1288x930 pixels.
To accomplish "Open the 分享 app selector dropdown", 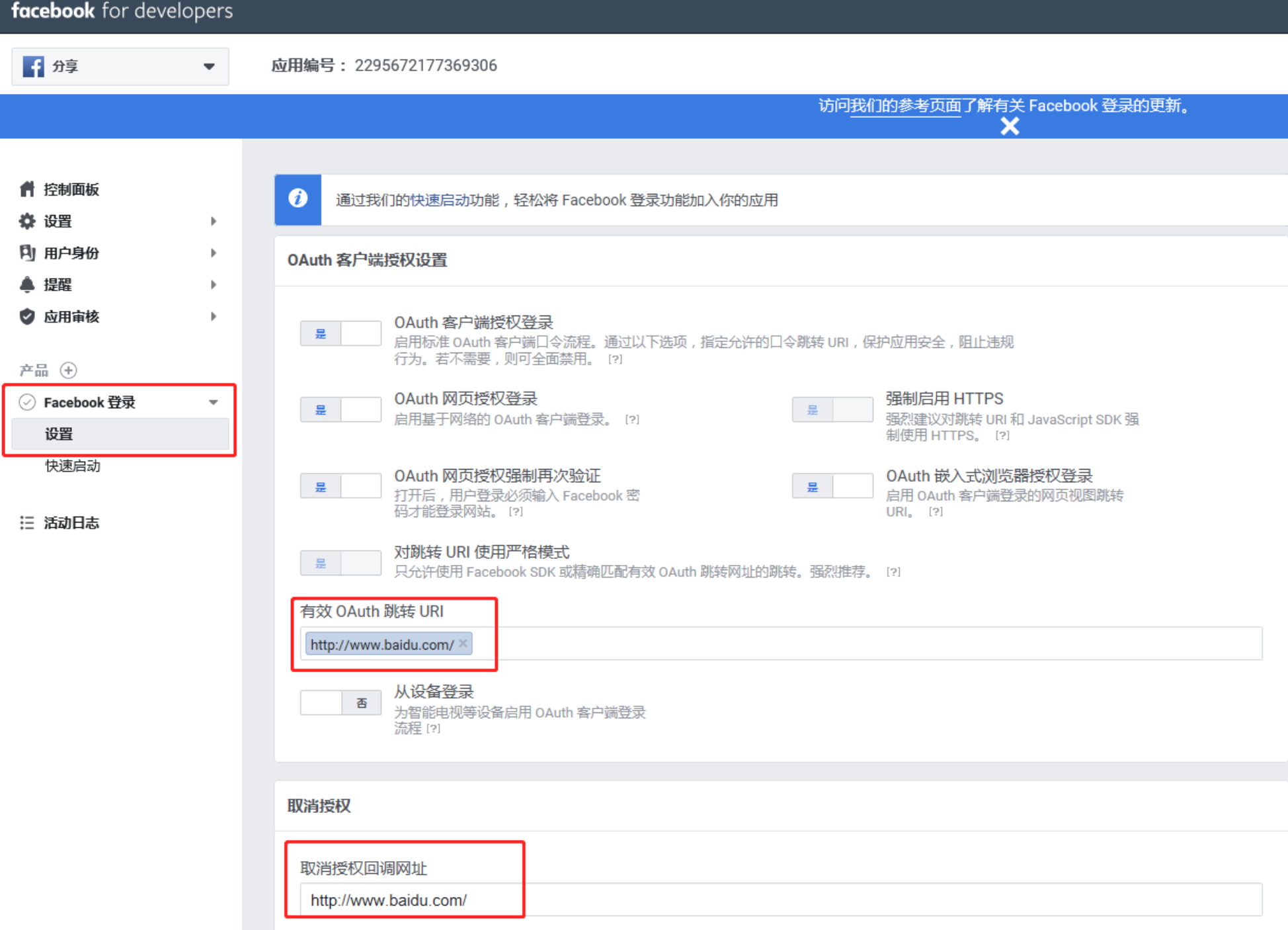I will tap(209, 66).
